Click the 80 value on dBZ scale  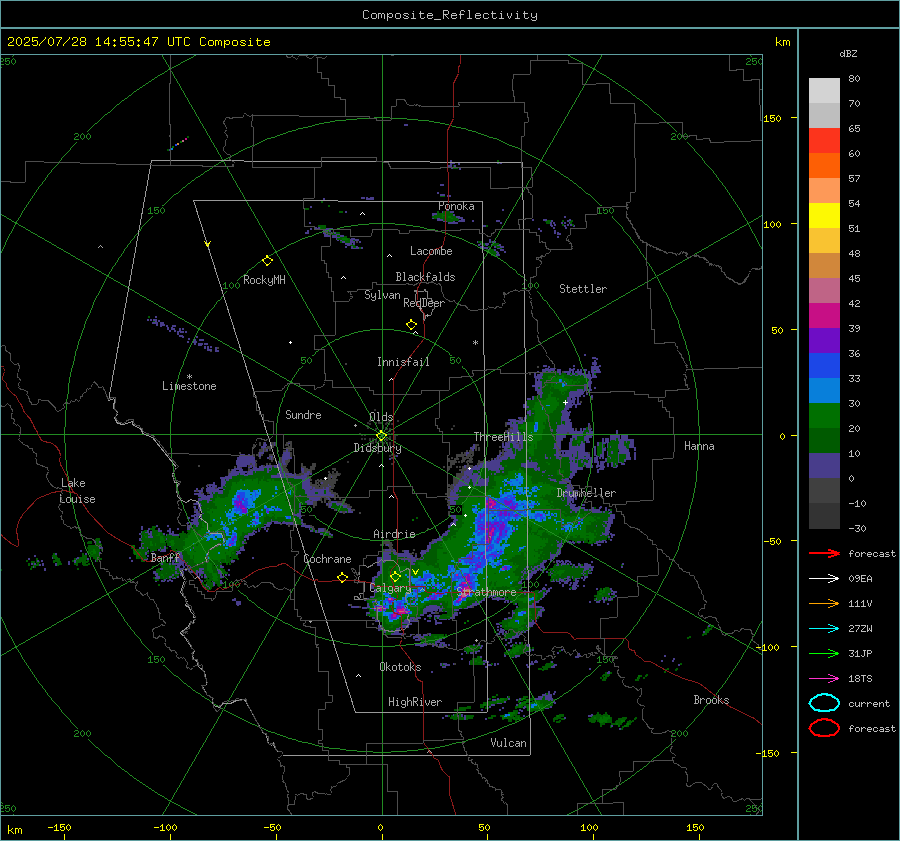tap(854, 79)
